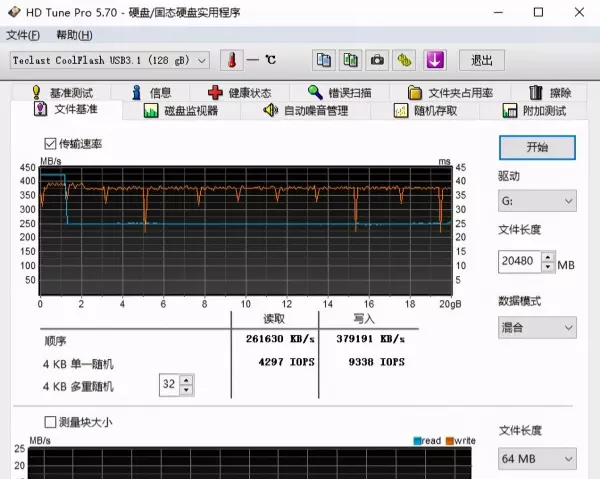Decrease the queue depth 32 spinner
The width and height of the screenshot is (600, 479).
click(x=186, y=390)
